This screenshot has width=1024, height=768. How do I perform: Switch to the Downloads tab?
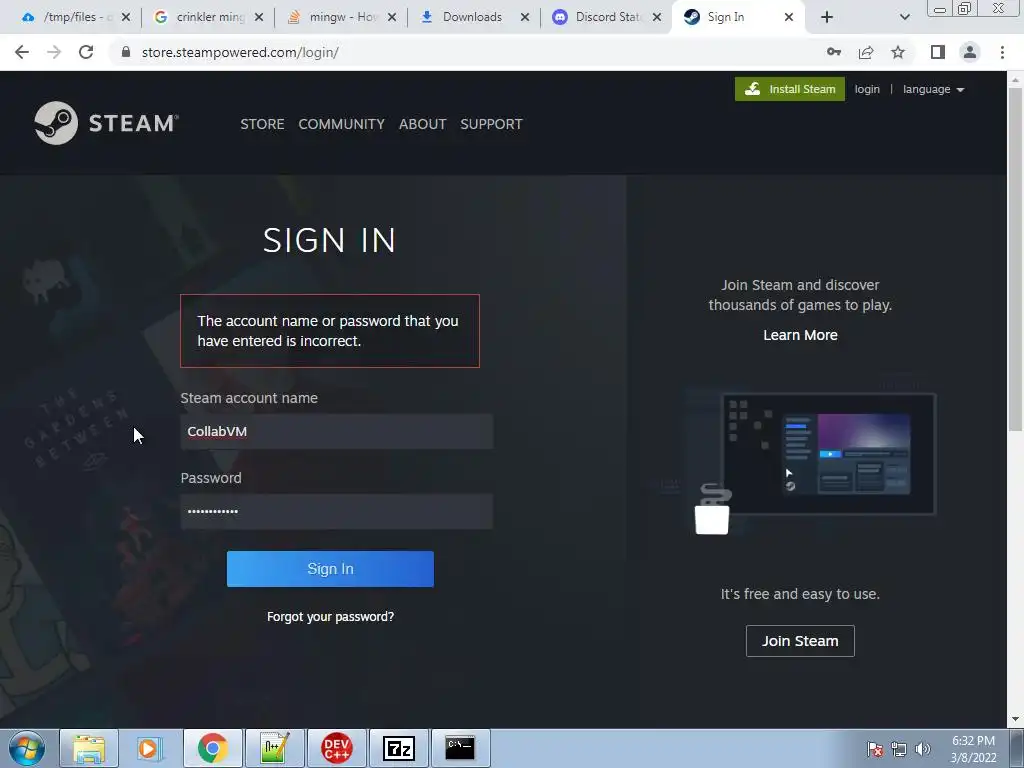point(472,17)
